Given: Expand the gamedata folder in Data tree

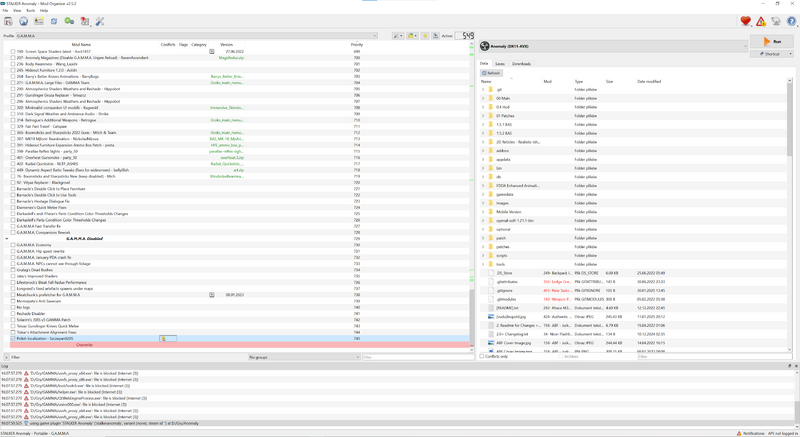Looking at the screenshot, I should (x=483, y=195).
